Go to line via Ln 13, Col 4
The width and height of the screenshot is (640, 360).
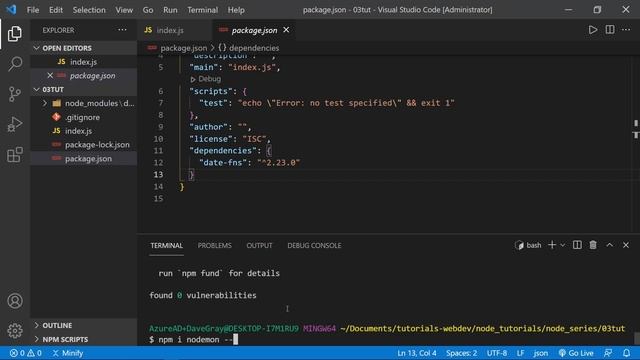coord(417,353)
